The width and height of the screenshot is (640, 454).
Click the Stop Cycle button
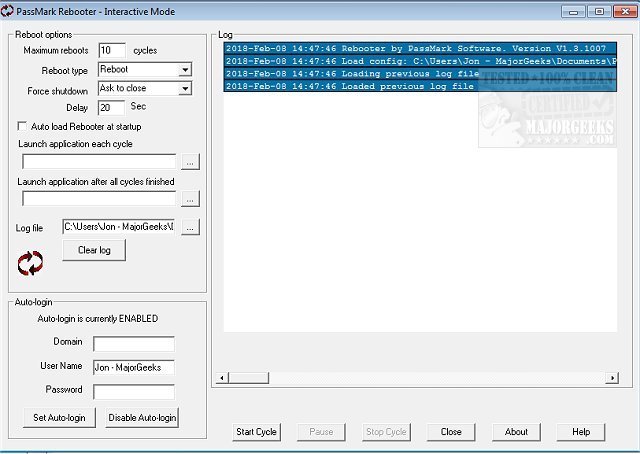[x=386, y=432]
